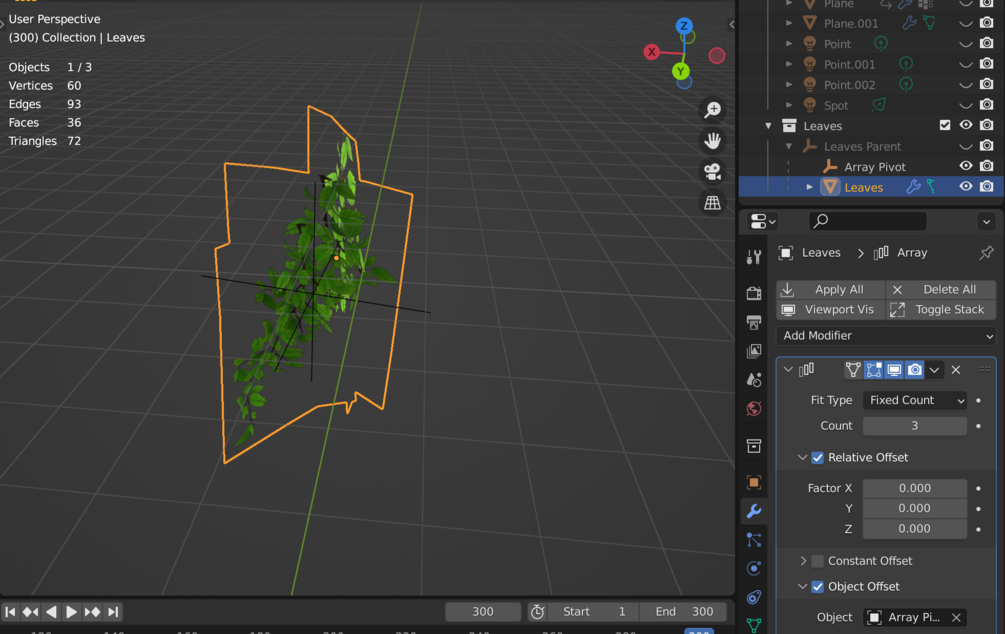Open the World properties tab
The height and width of the screenshot is (634, 1005).
[754, 409]
